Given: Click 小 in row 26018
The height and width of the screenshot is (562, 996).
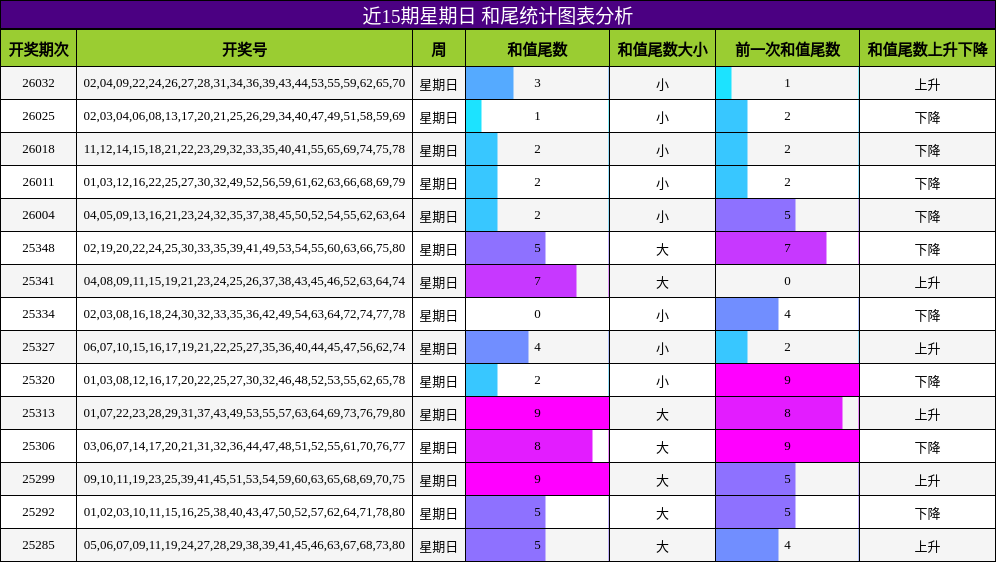Looking at the screenshot, I should (663, 151).
